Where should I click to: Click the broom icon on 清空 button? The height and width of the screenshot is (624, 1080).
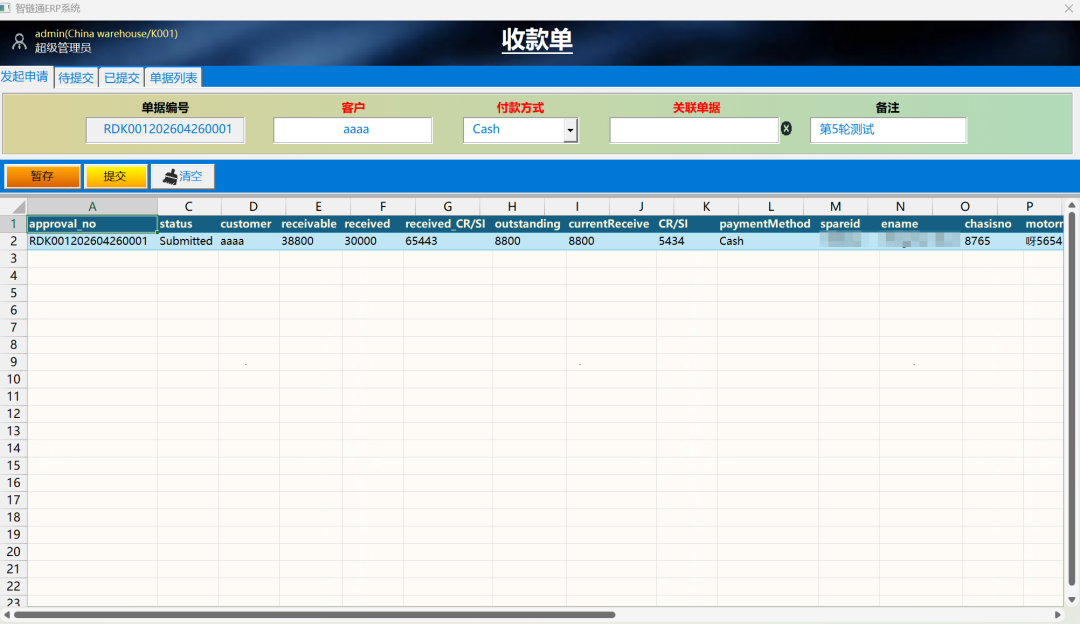coord(169,177)
